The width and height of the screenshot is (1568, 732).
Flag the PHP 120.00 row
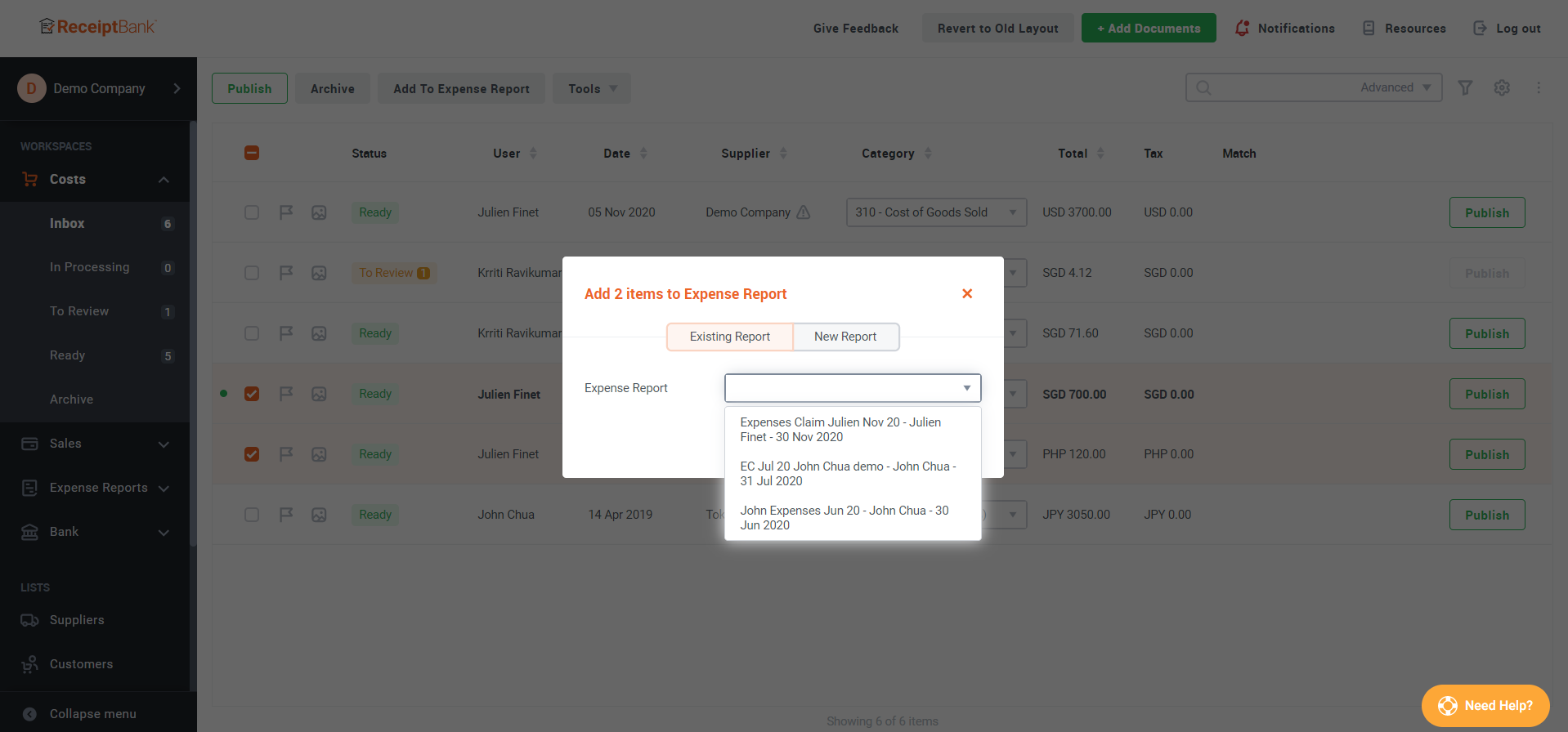click(286, 454)
